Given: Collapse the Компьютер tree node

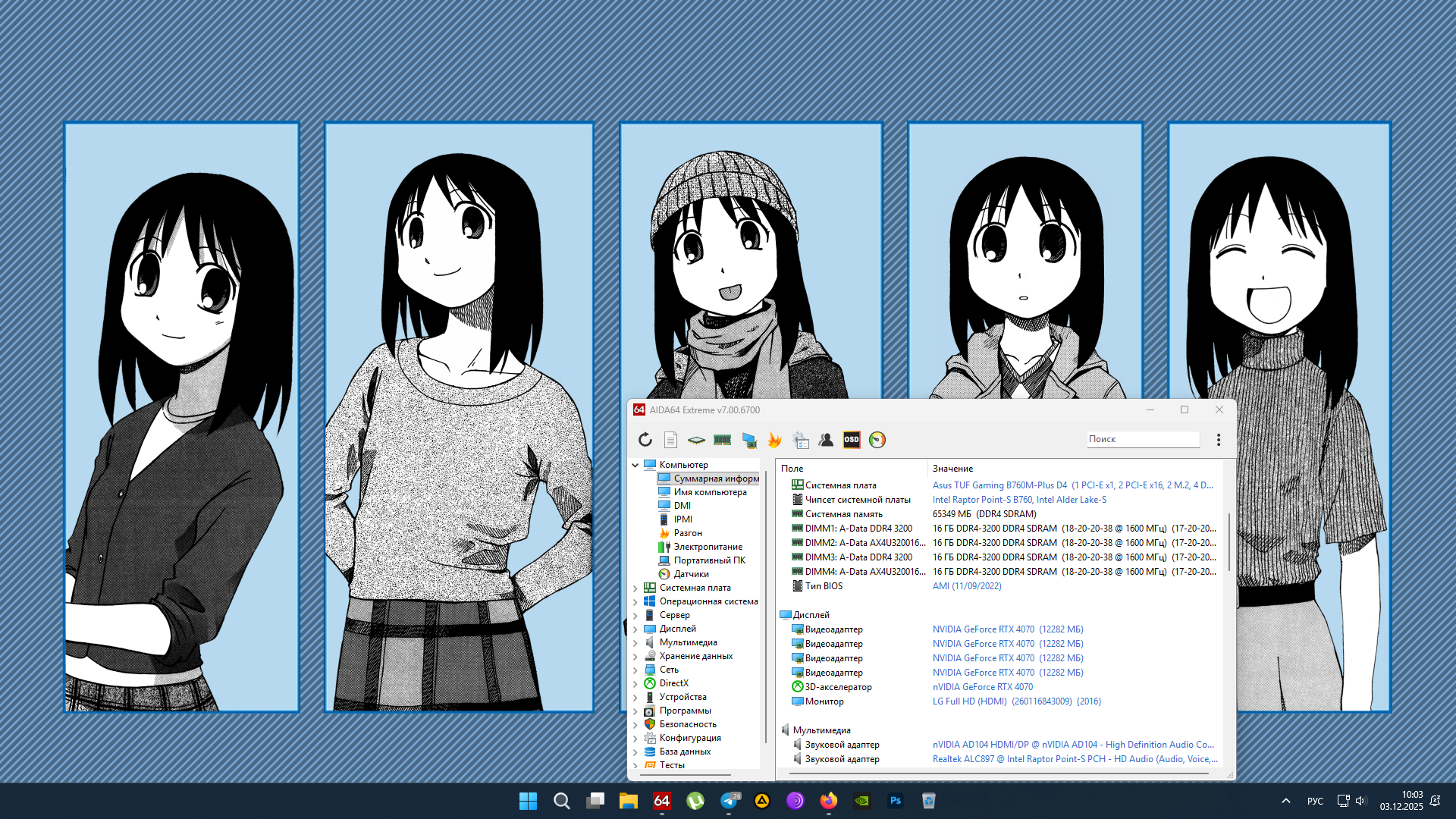Looking at the screenshot, I should (x=635, y=465).
